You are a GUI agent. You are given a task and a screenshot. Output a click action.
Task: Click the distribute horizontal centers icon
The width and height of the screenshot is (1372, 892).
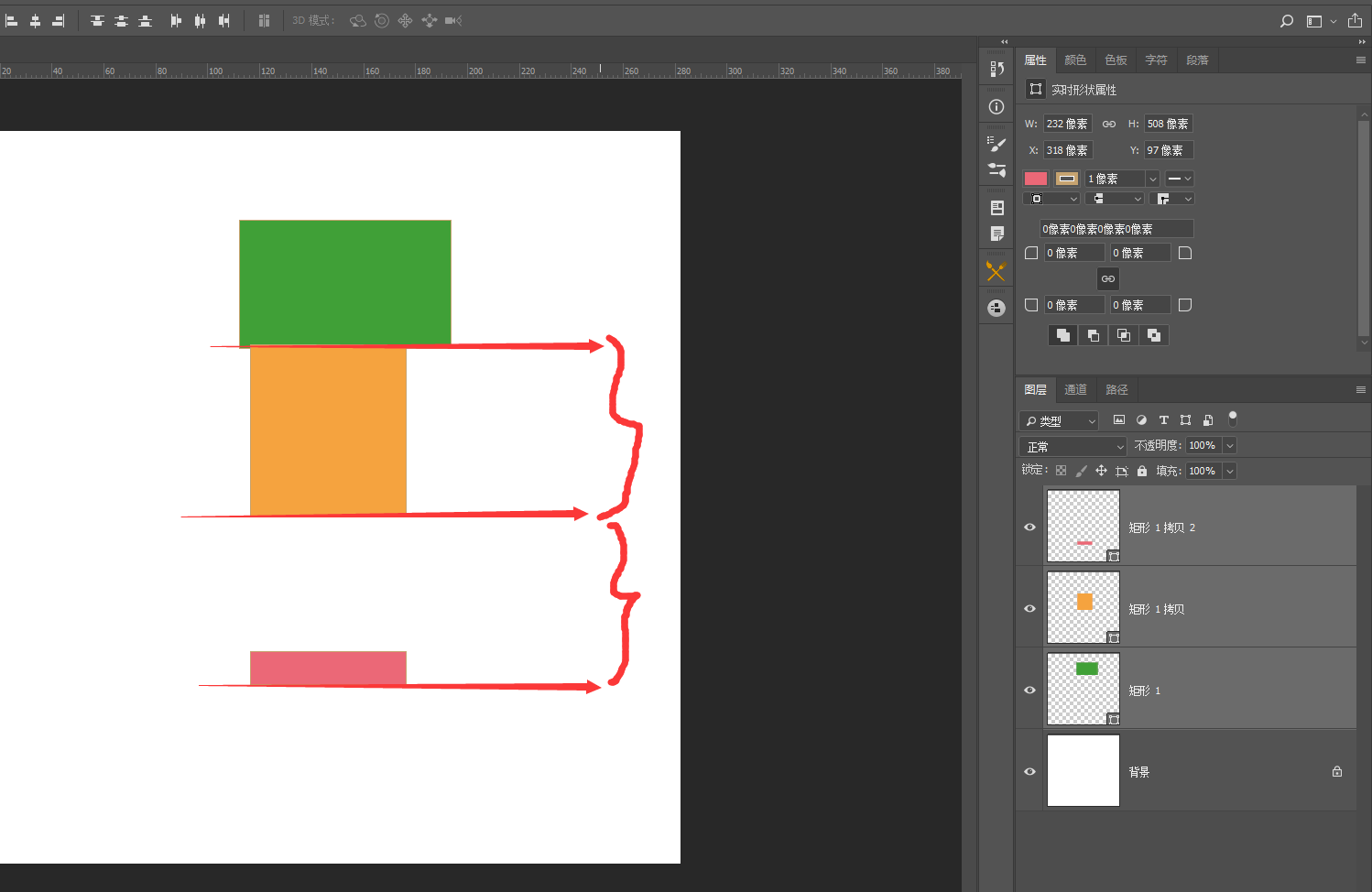(200, 20)
